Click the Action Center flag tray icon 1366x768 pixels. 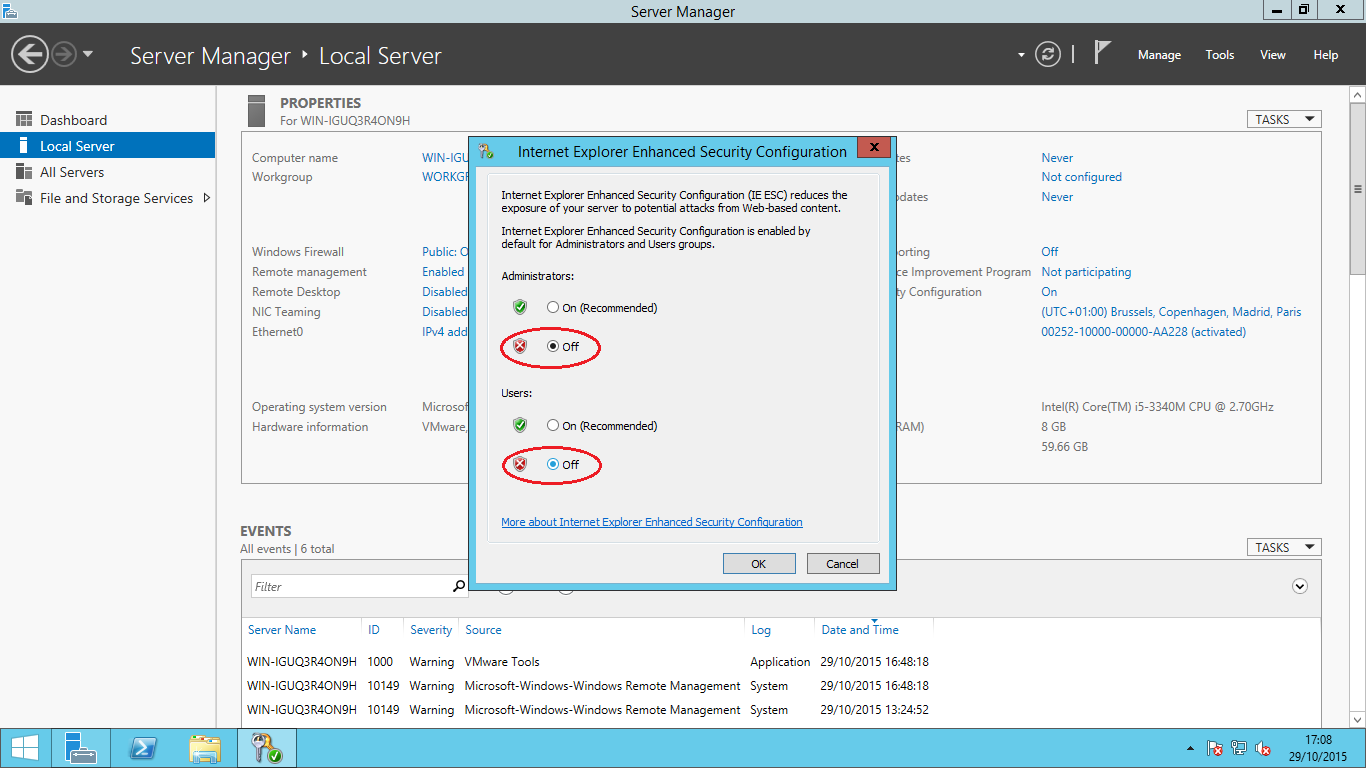(1215, 748)
